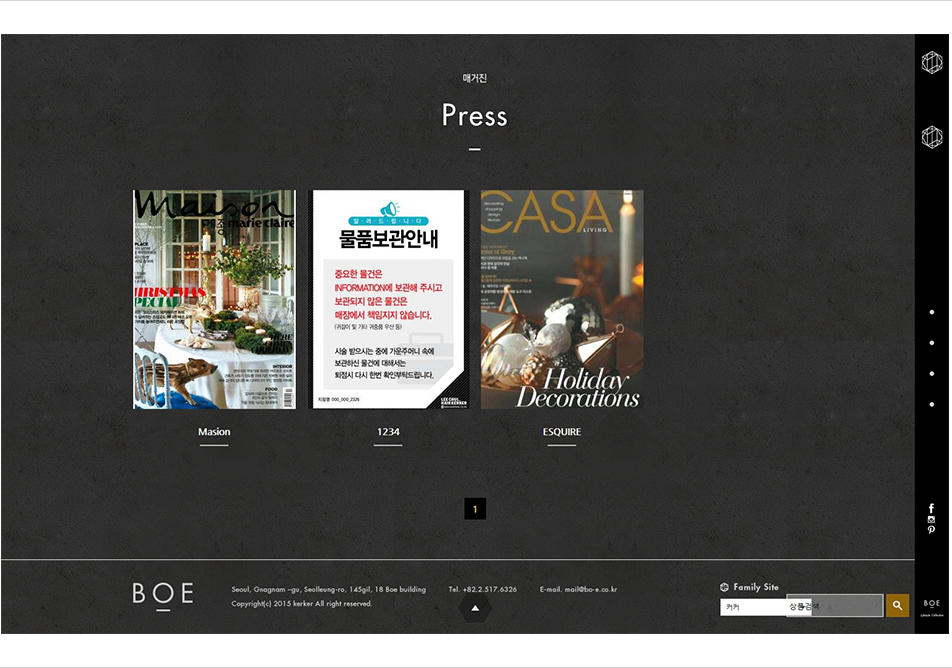The width and height of the screenshot is (952, 668).
Task: Open the Maison Marie Claire magazine cover
Action: [x=215, y=299]
